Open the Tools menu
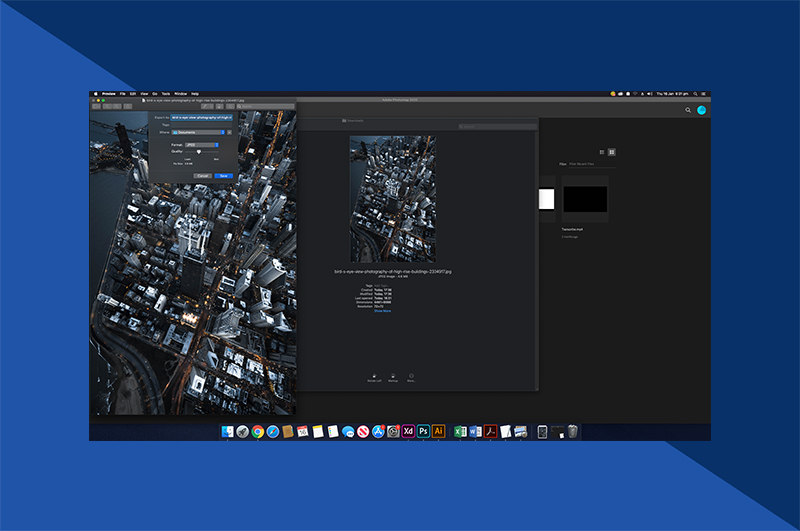The image size is (800, 531). pyautogui.click(x=166, y=94)
